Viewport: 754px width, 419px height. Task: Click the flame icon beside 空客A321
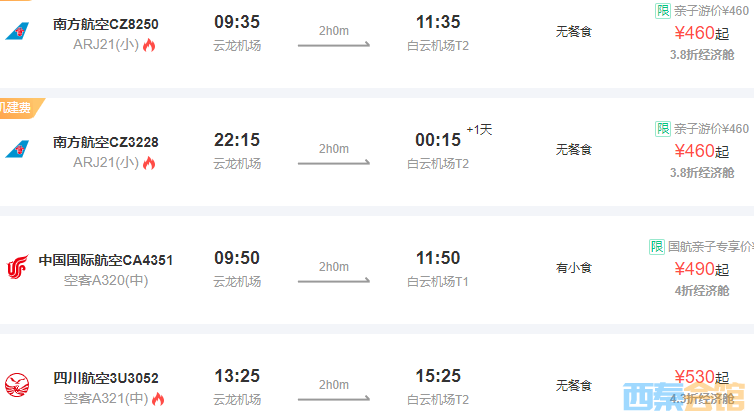tap(158, 399)
